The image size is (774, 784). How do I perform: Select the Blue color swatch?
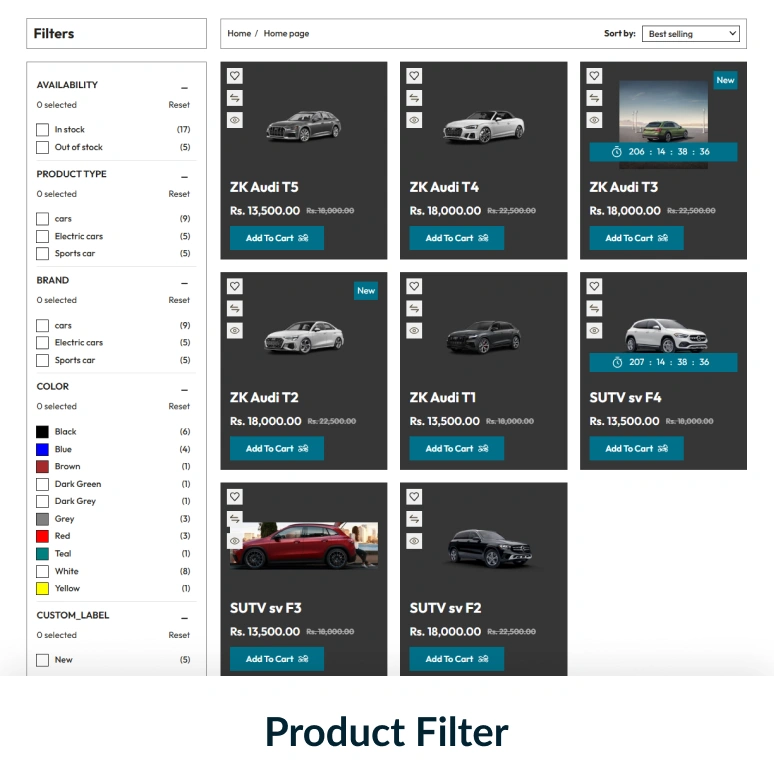coord(42,450)
